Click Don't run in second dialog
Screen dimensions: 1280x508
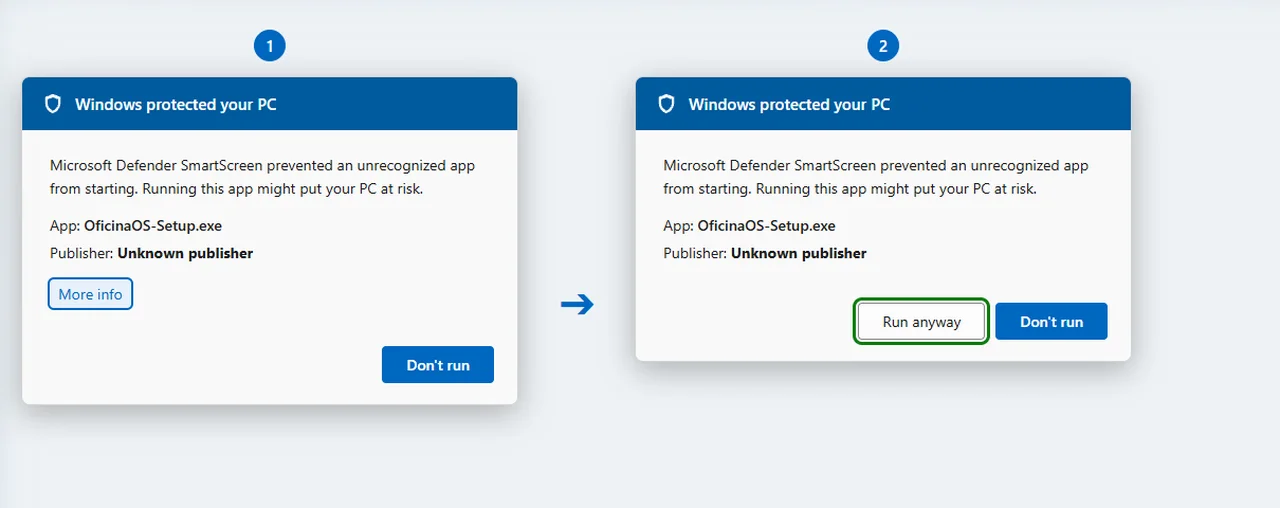click(x=1051, y=322)
